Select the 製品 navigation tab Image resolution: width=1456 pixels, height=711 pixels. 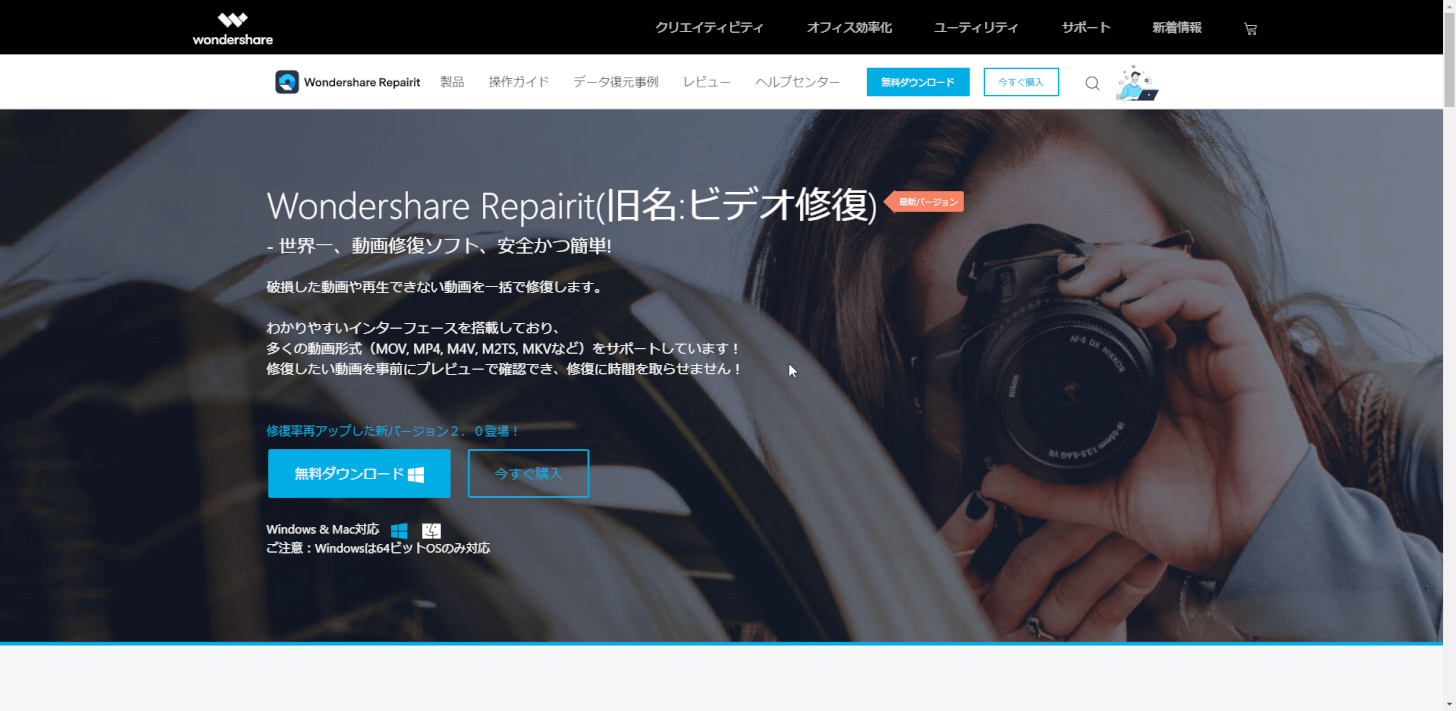(452, 82)
